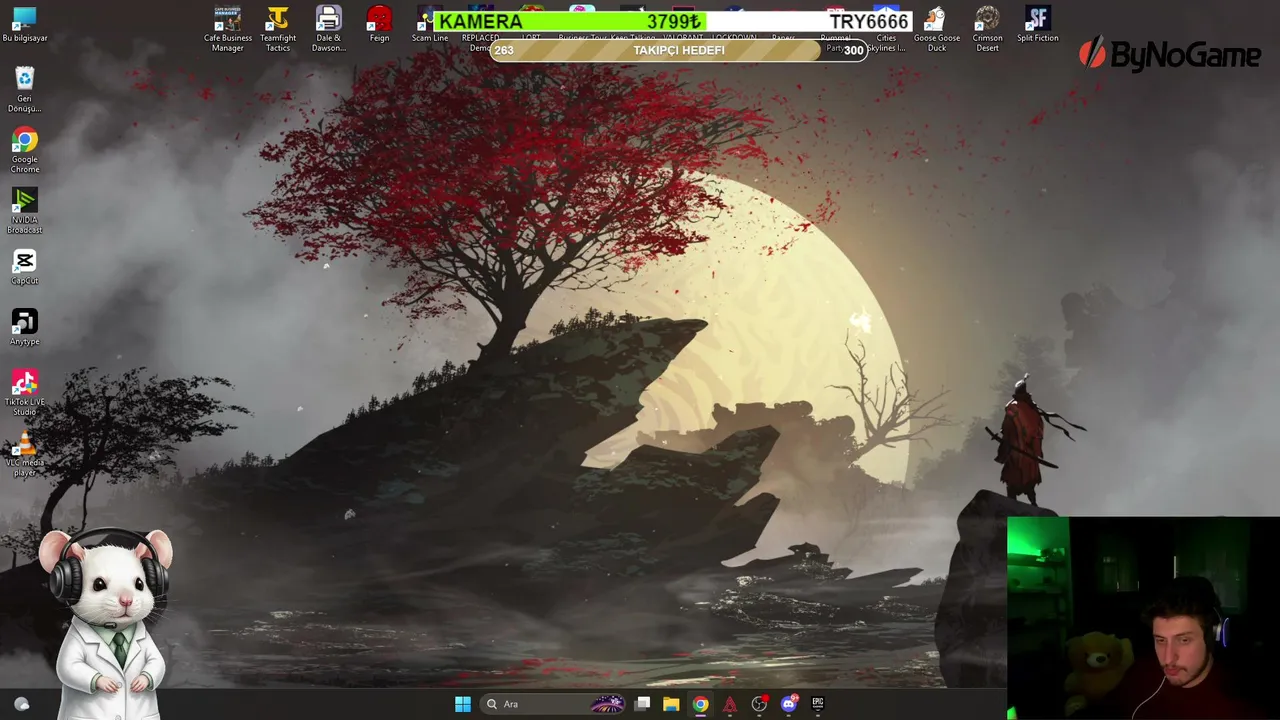
Task: Open the search highlights fireworks image
Action: coord(607,704)
